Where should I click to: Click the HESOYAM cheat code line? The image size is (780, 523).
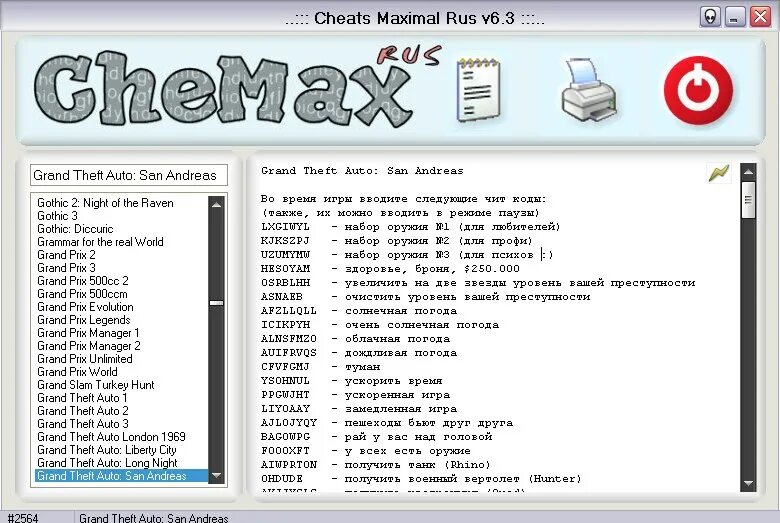[390, 269]
